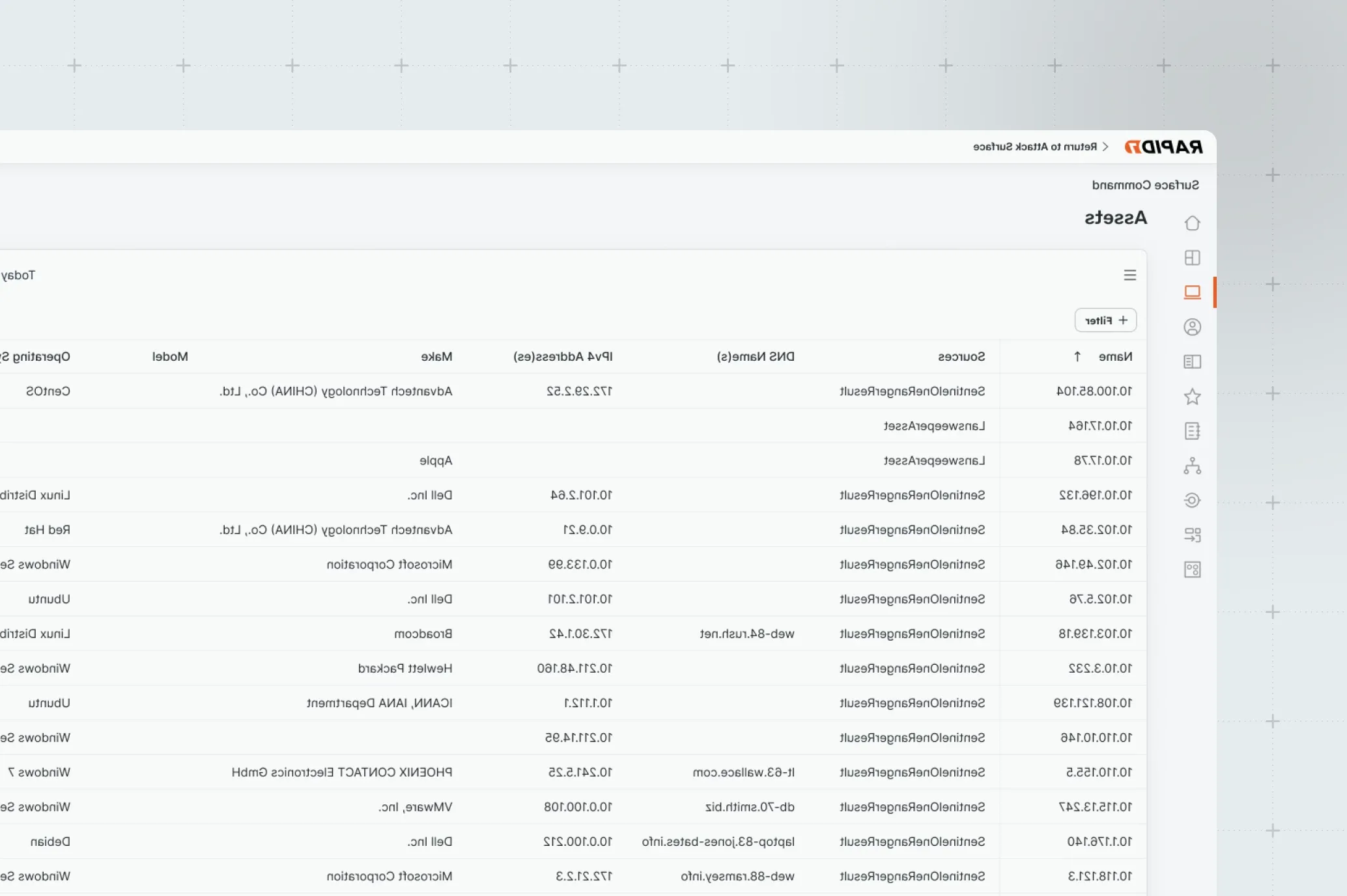
Task: Select the asset name 10.10.3.232
Action: click(1100, 668)
